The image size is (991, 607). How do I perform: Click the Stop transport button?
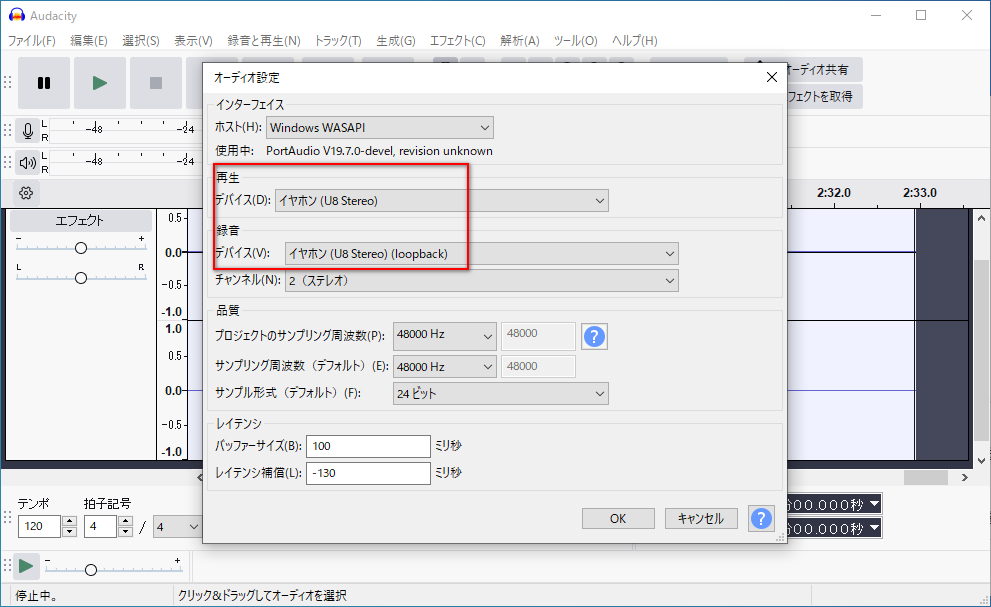click(155, 83)
